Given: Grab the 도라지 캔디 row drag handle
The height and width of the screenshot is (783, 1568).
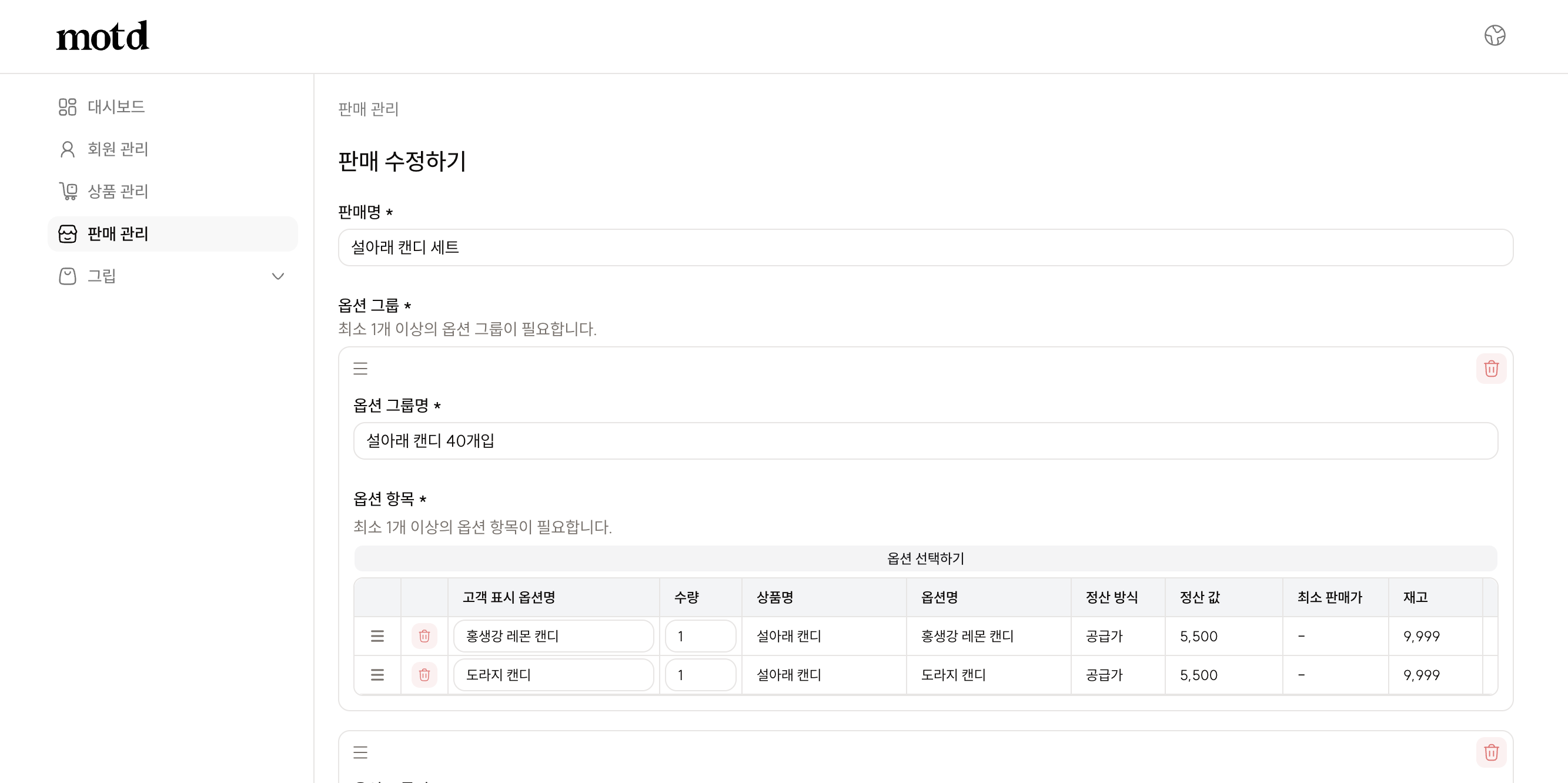Looking at the screenshot, I should click(x=377, y=675).
